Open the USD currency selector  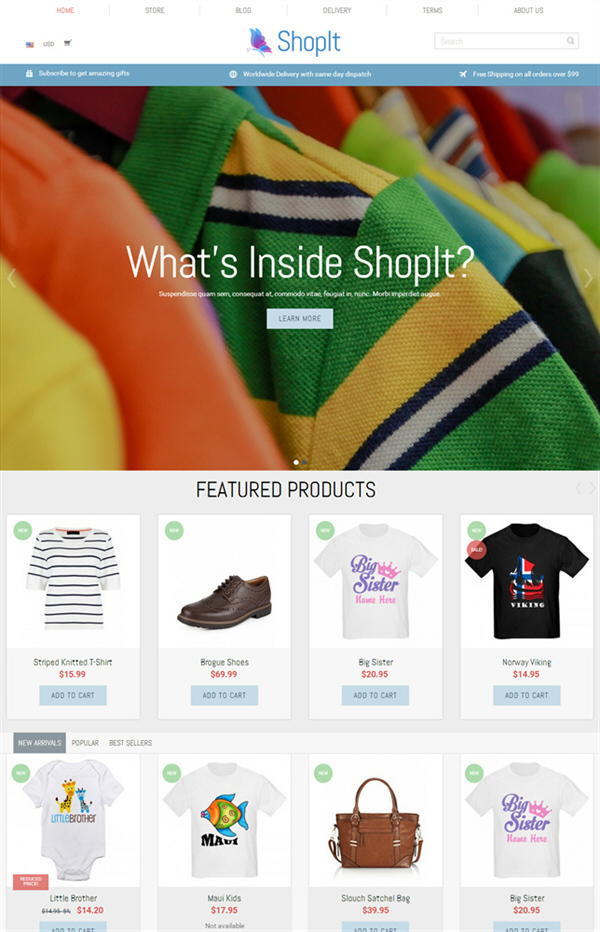(49, 44)
